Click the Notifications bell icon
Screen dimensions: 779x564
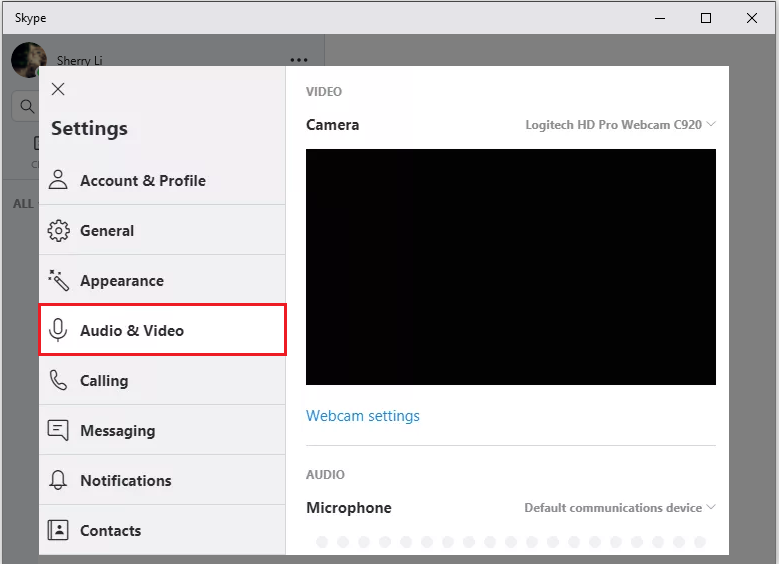(x=58, y=480)
